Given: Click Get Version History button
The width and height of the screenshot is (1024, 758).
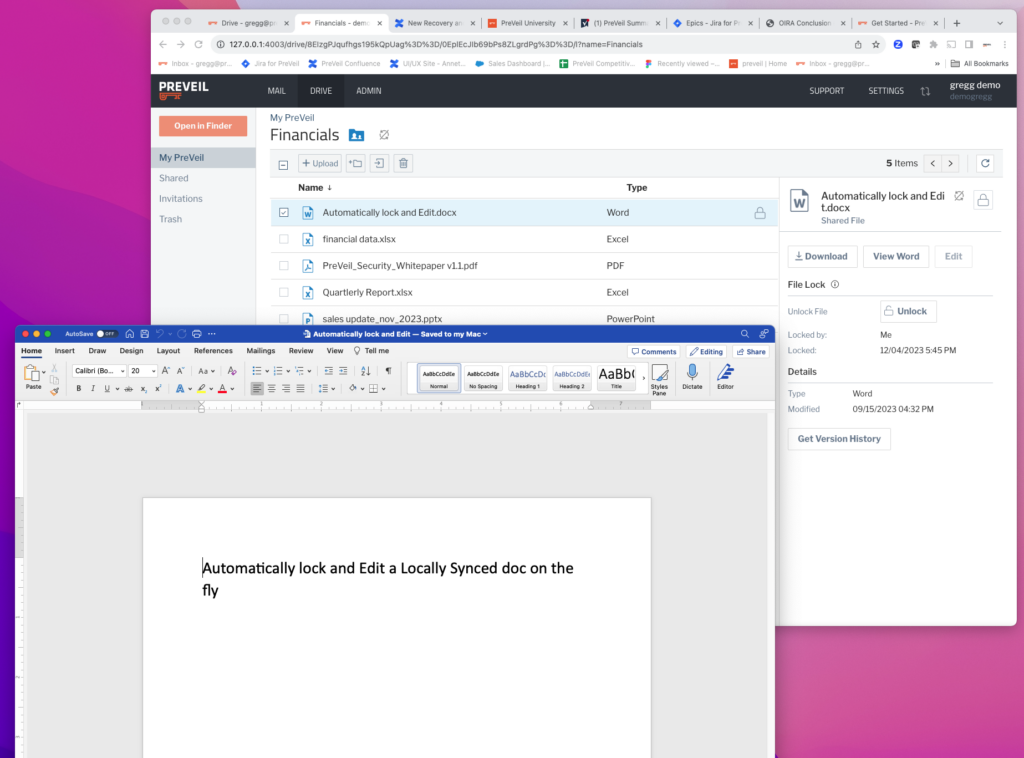Looking at the screenshot, I should point(839,439).
